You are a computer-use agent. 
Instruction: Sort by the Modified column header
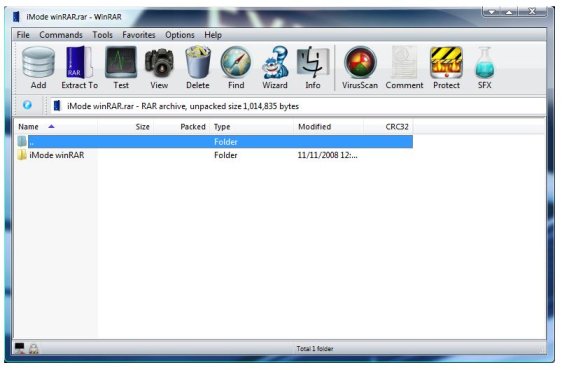(x=329, y=127)
